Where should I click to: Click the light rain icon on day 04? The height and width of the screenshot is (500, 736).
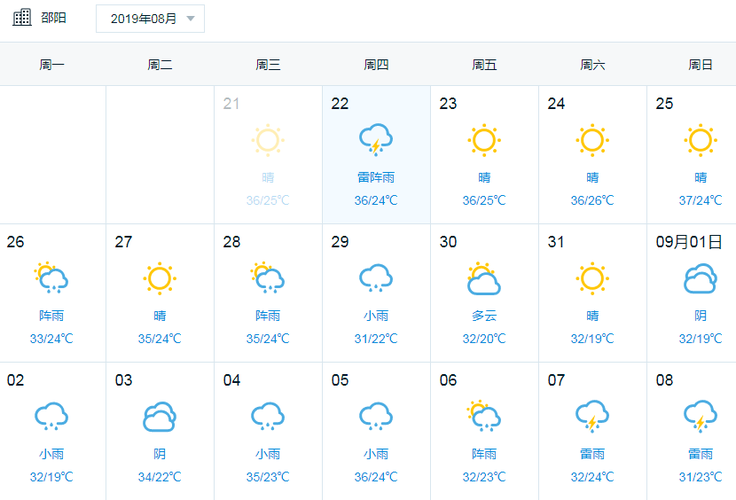coord(268,416)
